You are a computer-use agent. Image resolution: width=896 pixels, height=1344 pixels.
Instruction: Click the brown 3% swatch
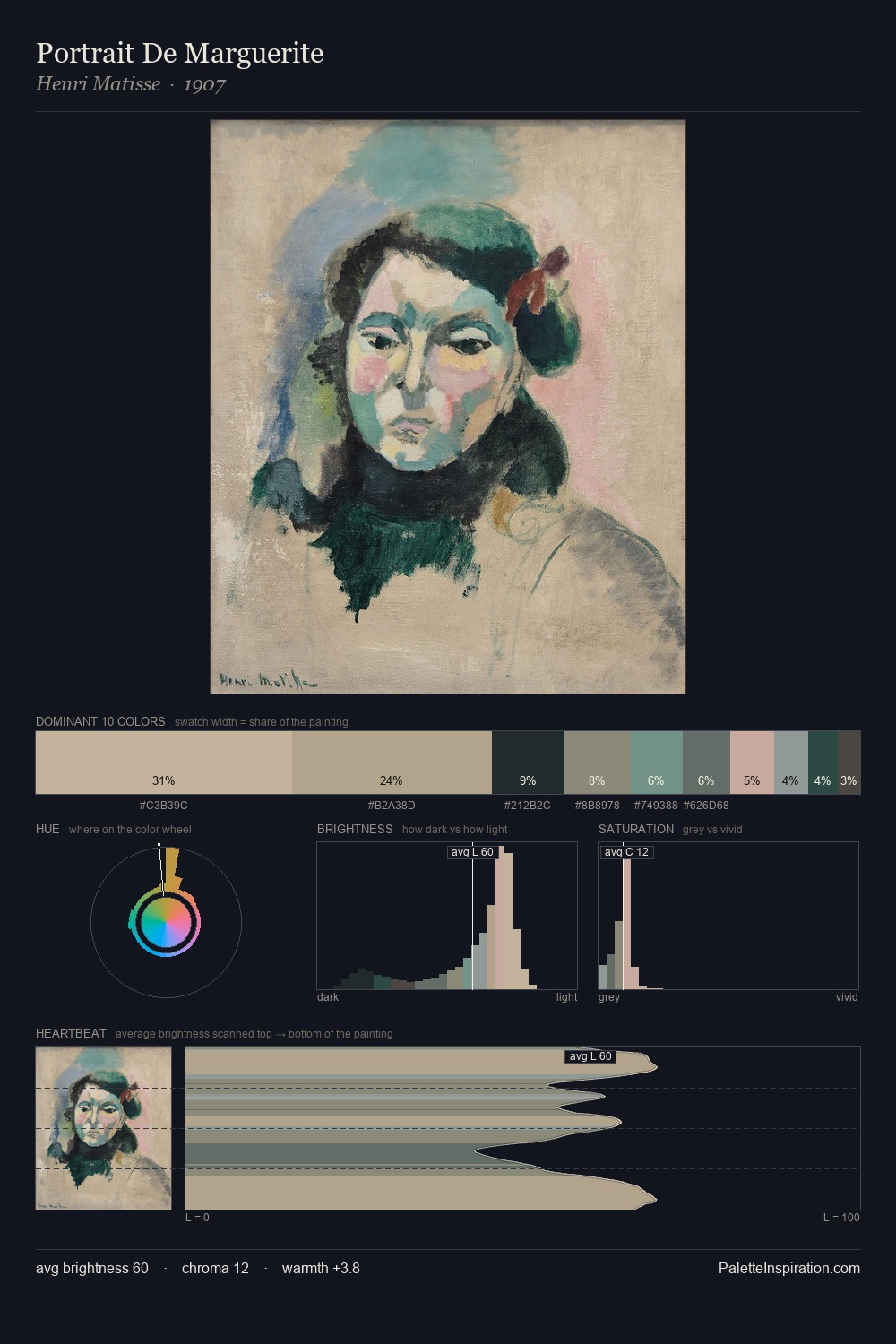[849, 762]
